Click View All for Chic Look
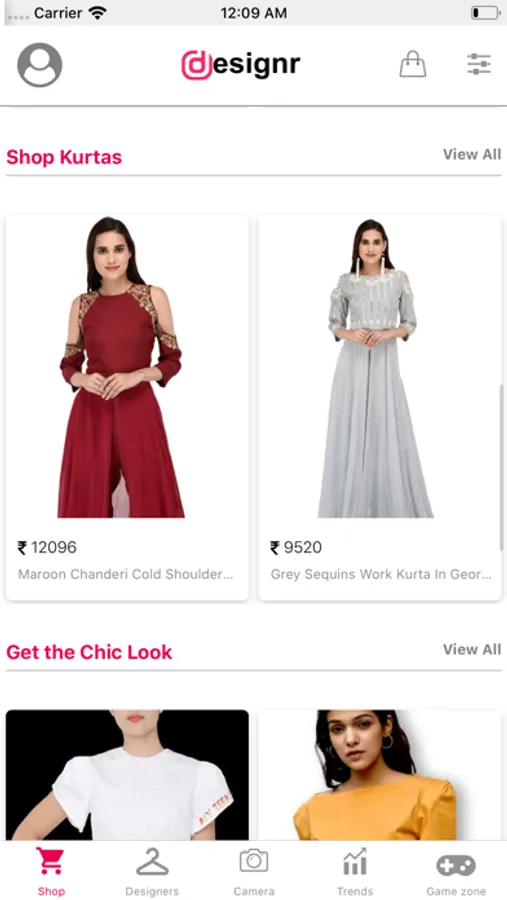 [x=472, y=650]
